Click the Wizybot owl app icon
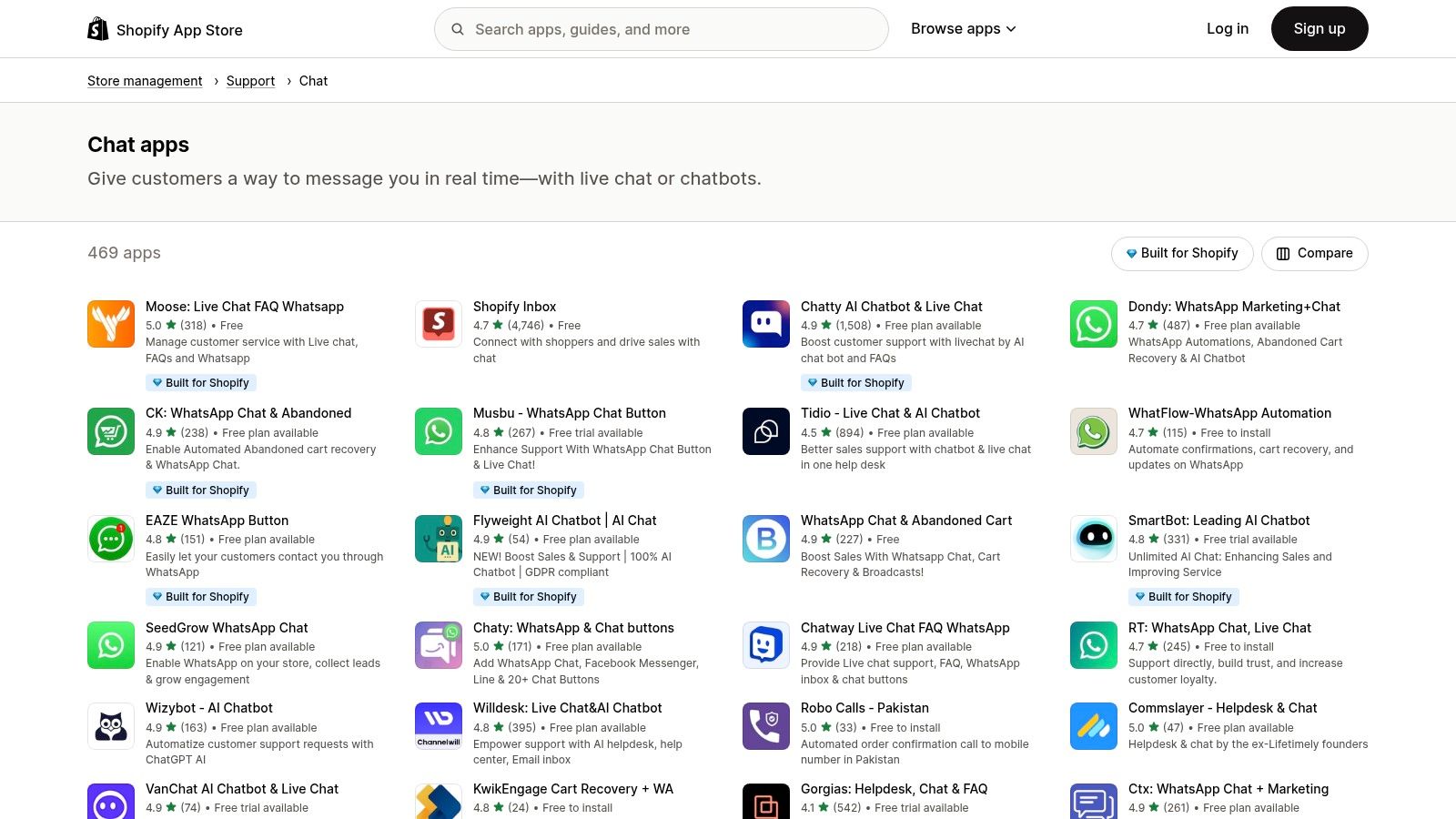Screen dimensions: 1456x819 click(x=110, y=725)
